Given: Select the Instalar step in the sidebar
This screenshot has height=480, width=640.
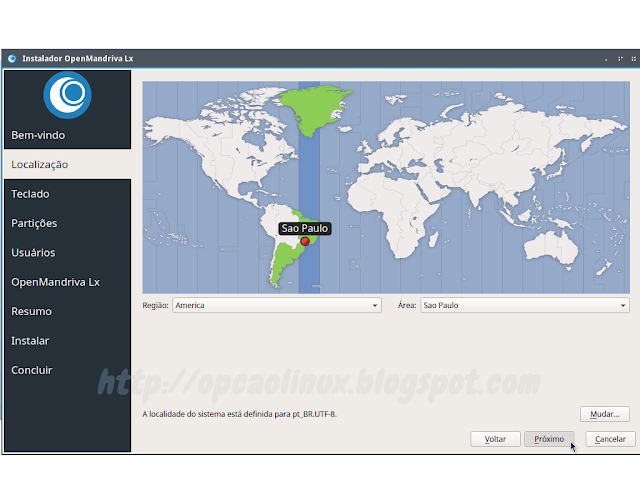Looking at the screenshot, I should pos(30,341).
